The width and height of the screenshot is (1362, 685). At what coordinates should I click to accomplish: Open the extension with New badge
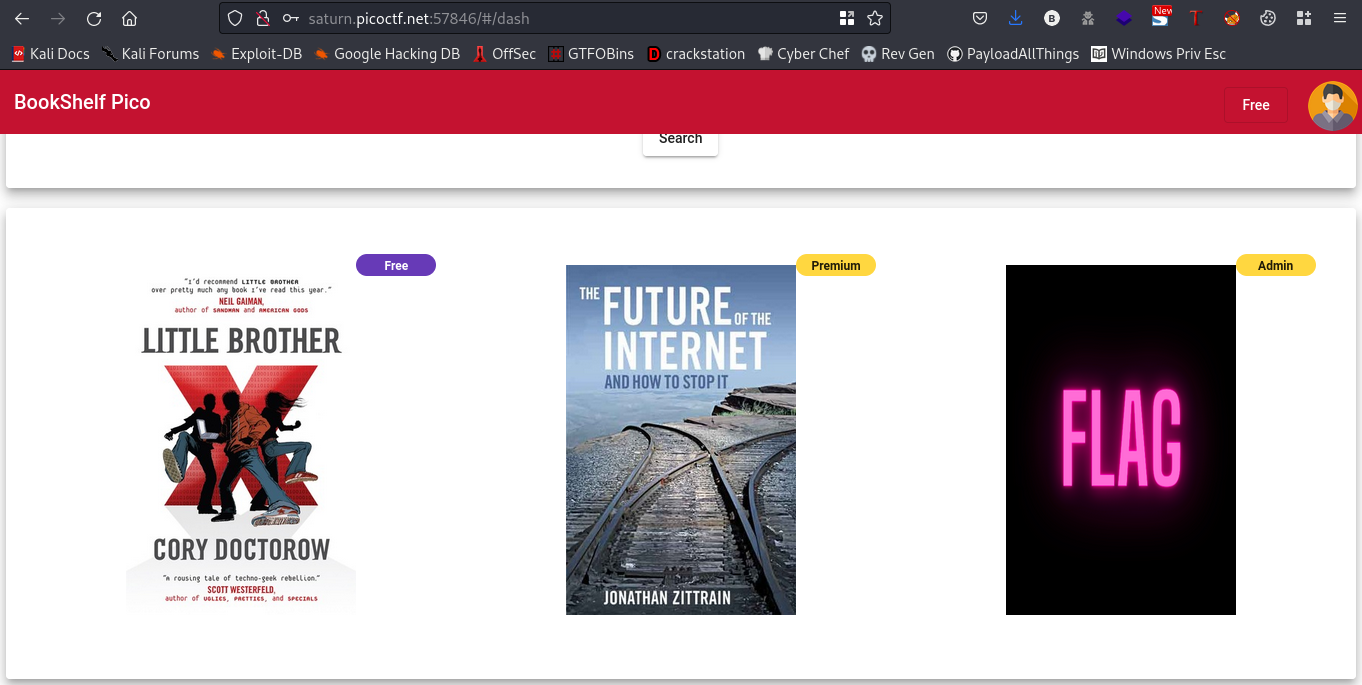click(1160, 16)
